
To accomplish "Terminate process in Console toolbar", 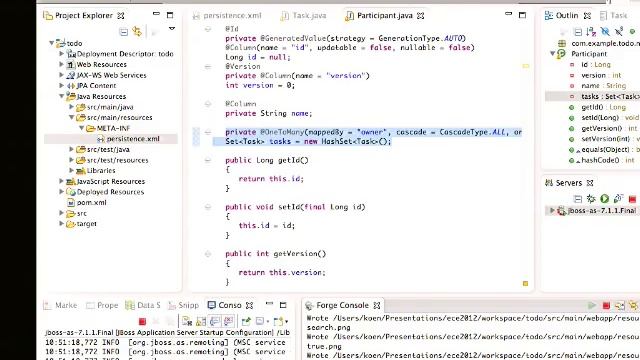I will pos(142,322).
